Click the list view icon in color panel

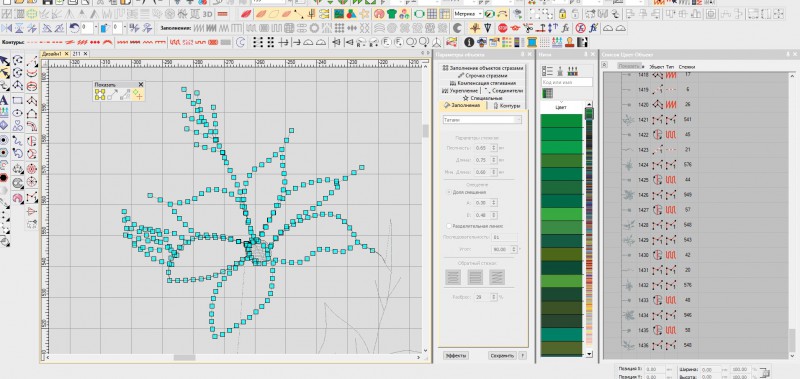point(547,71)
